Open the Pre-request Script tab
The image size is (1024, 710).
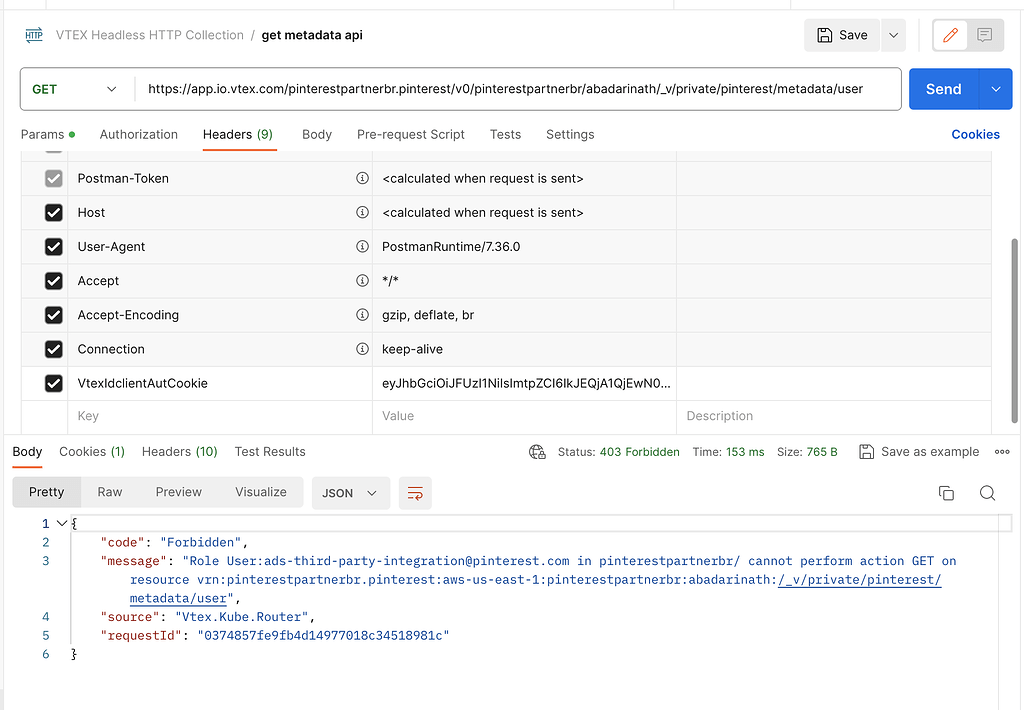click(411, 135)
